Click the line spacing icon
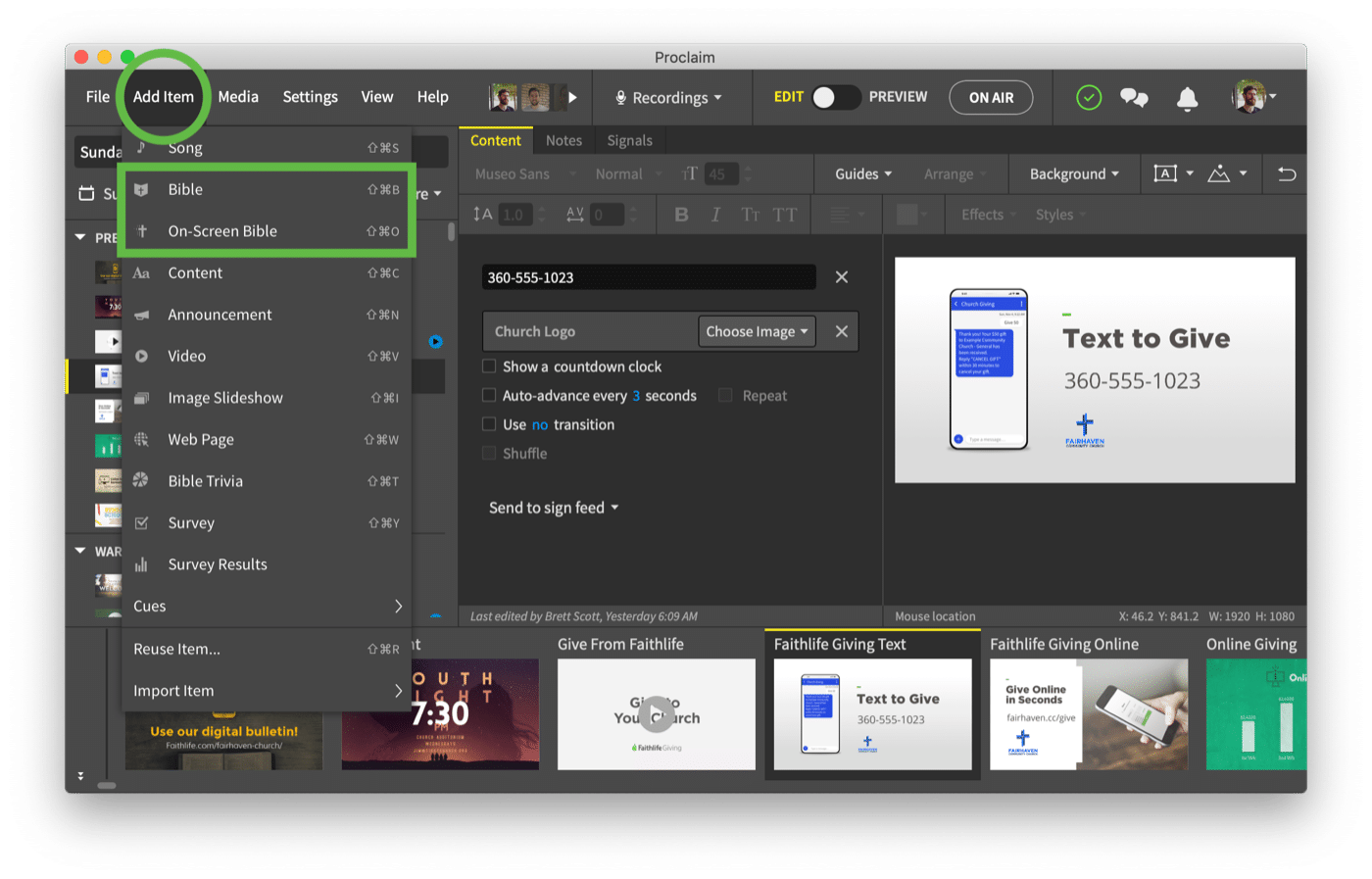Screen dimensions: 1372x879 (482, 215)
